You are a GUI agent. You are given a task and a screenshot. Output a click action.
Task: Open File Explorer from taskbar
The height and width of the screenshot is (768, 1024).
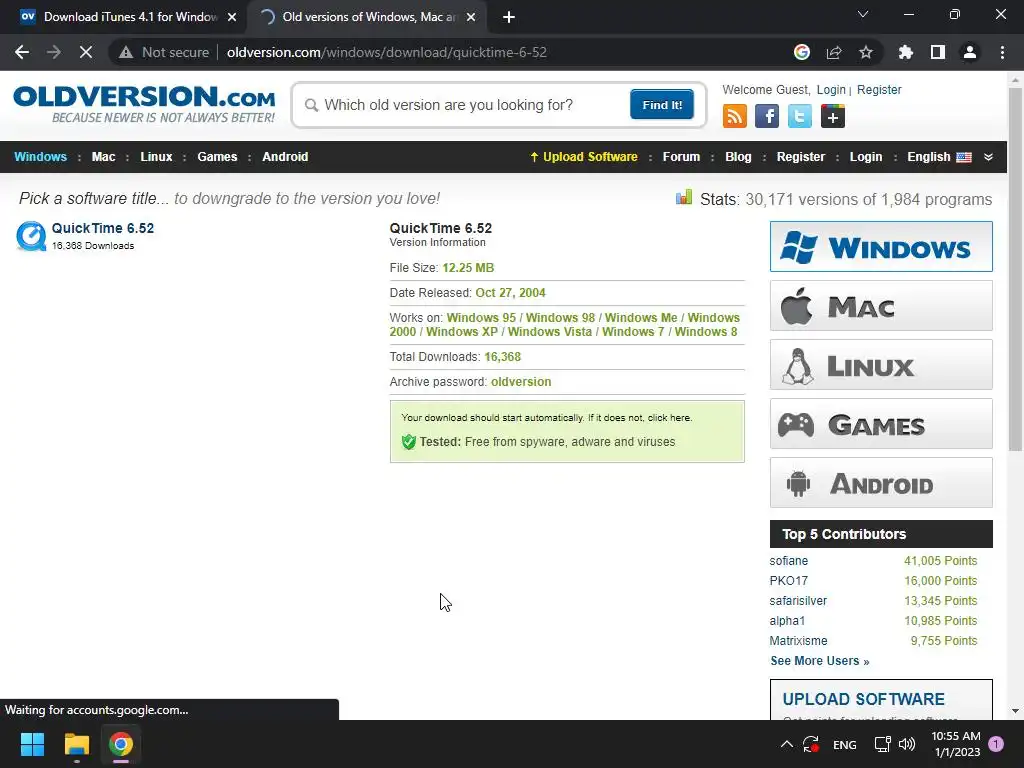(x=77, y=744)
